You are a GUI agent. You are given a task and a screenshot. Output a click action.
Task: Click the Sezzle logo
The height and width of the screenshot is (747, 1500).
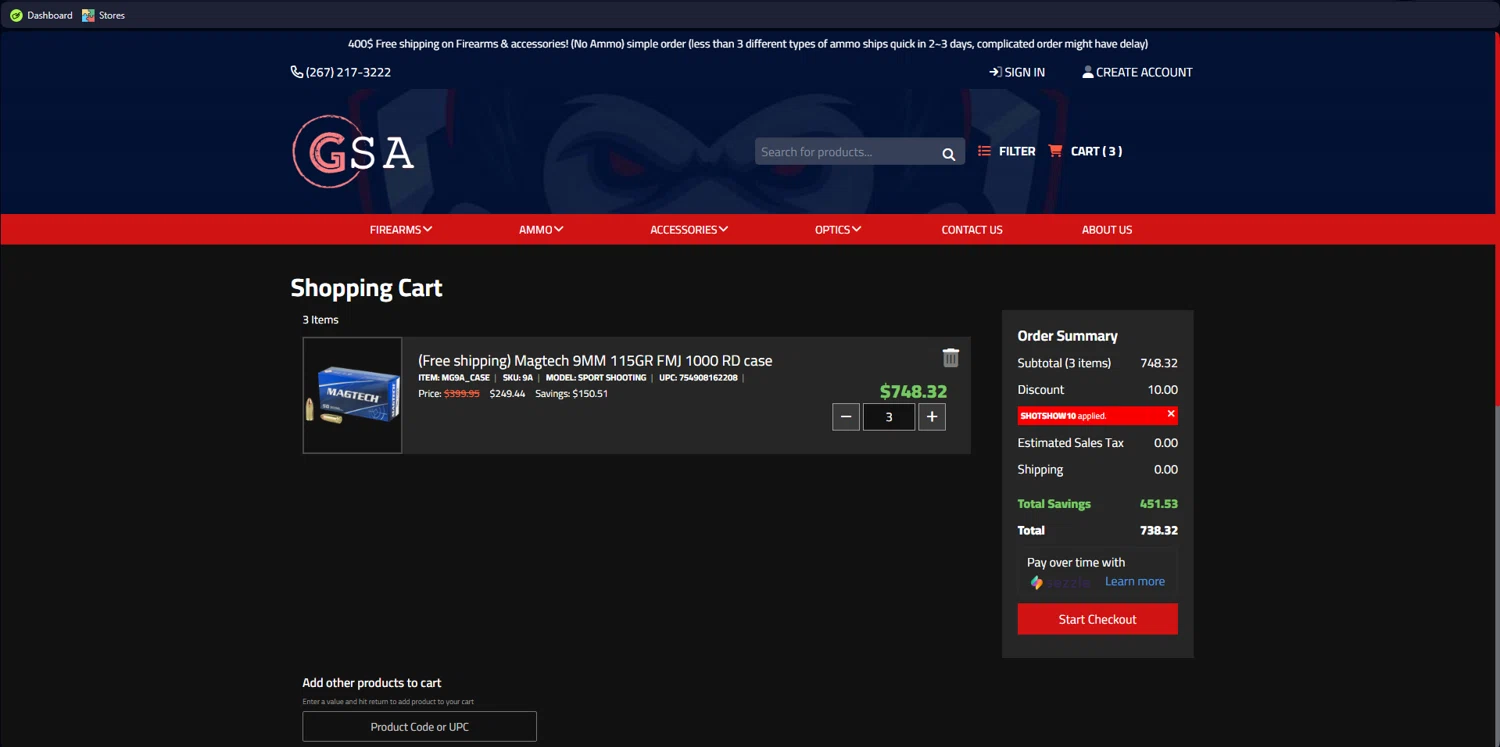(1062, 583)
